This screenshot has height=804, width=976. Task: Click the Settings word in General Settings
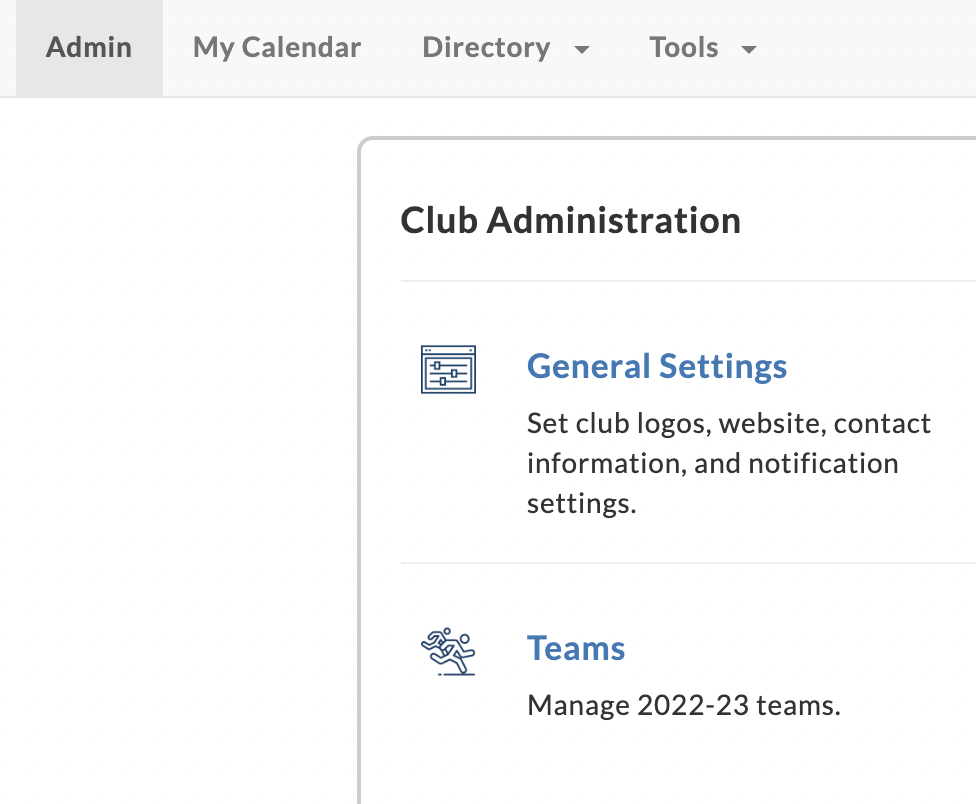(723, 367)
